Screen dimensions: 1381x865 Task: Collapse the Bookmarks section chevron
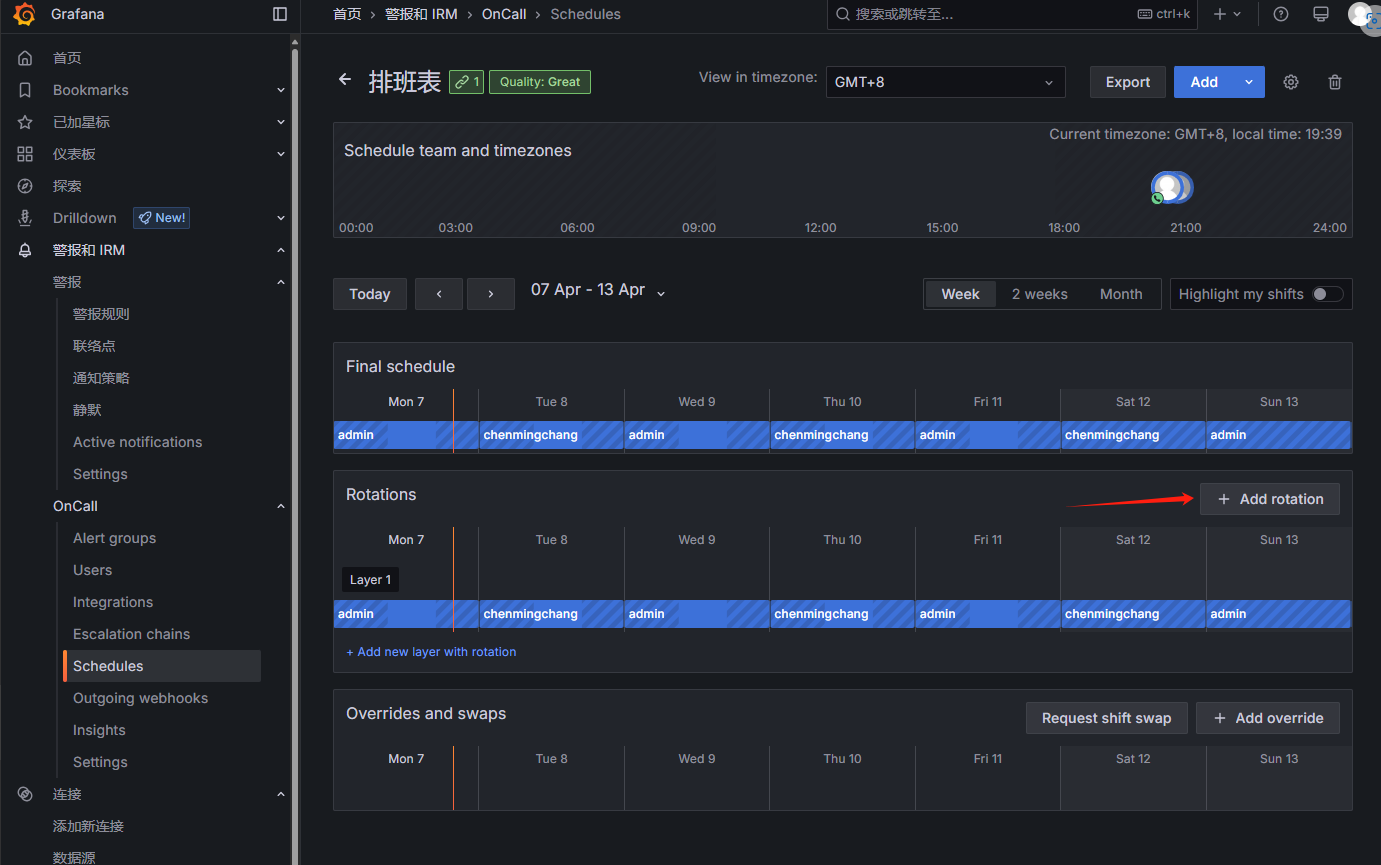point(281,90)
